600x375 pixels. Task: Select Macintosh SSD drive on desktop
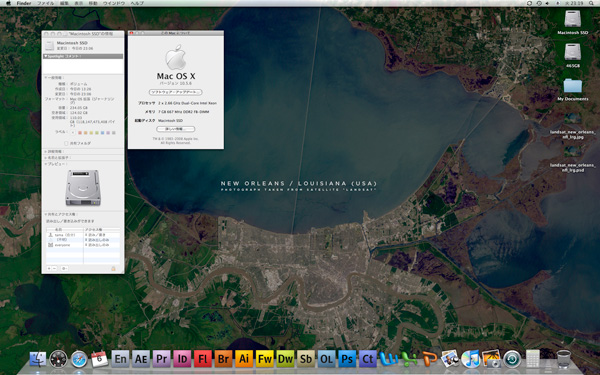click(x=572, y=19)
